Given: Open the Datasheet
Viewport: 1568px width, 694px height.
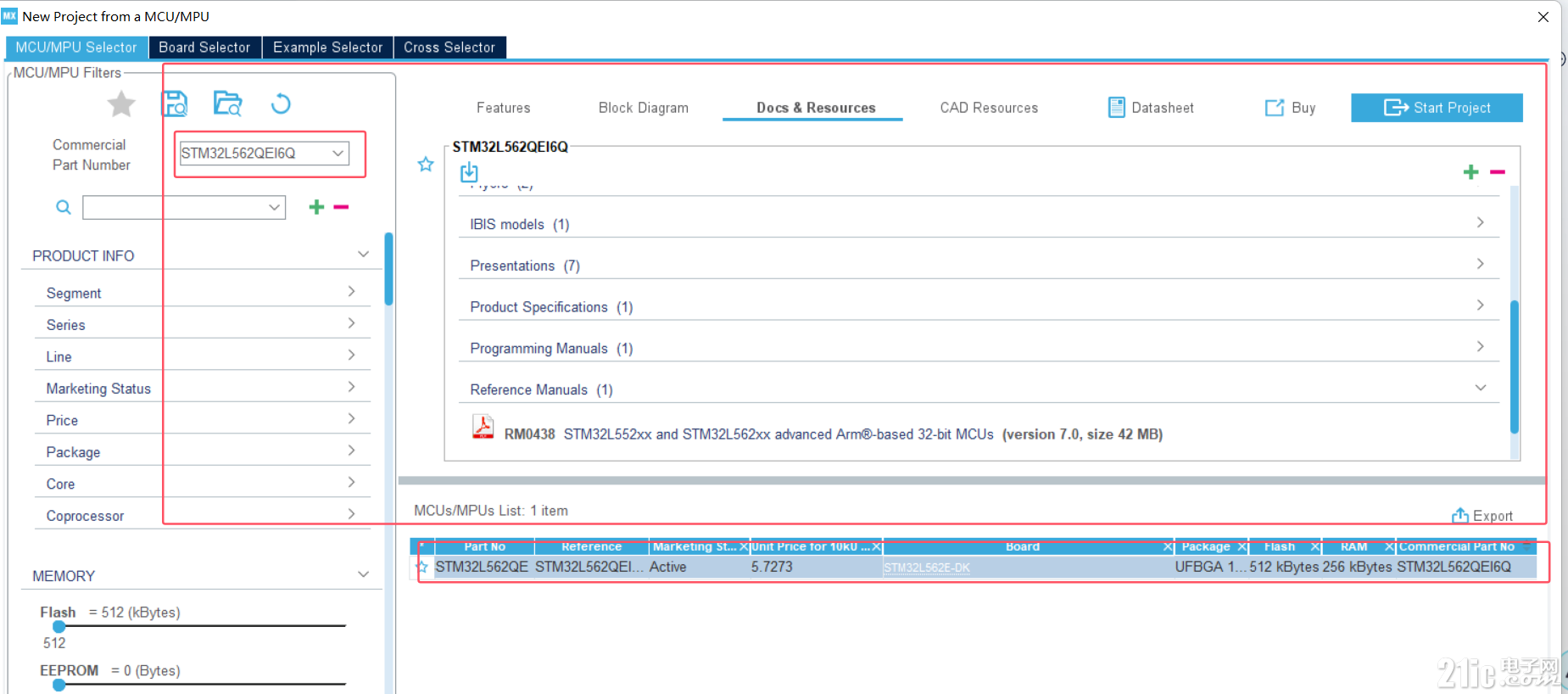Looking at the screenshot, I should (1151, 108).
